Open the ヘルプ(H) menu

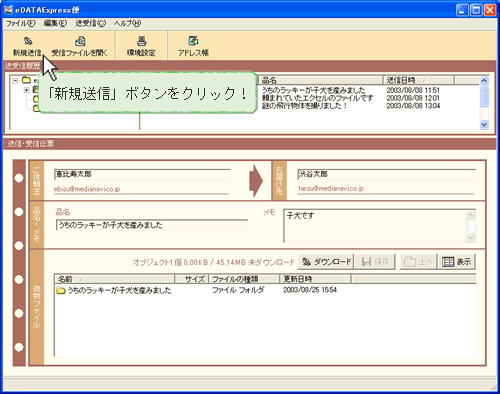pos(128,23)
